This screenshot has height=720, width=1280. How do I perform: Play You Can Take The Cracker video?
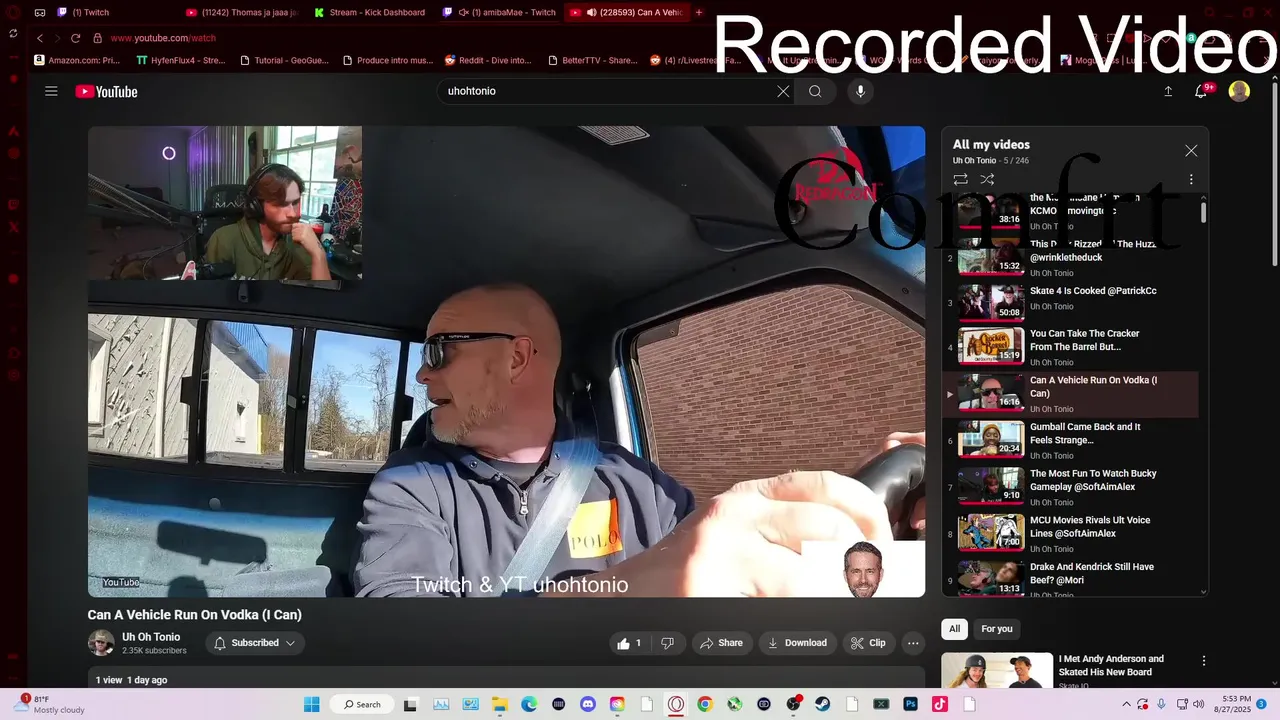coord(1070,347)
